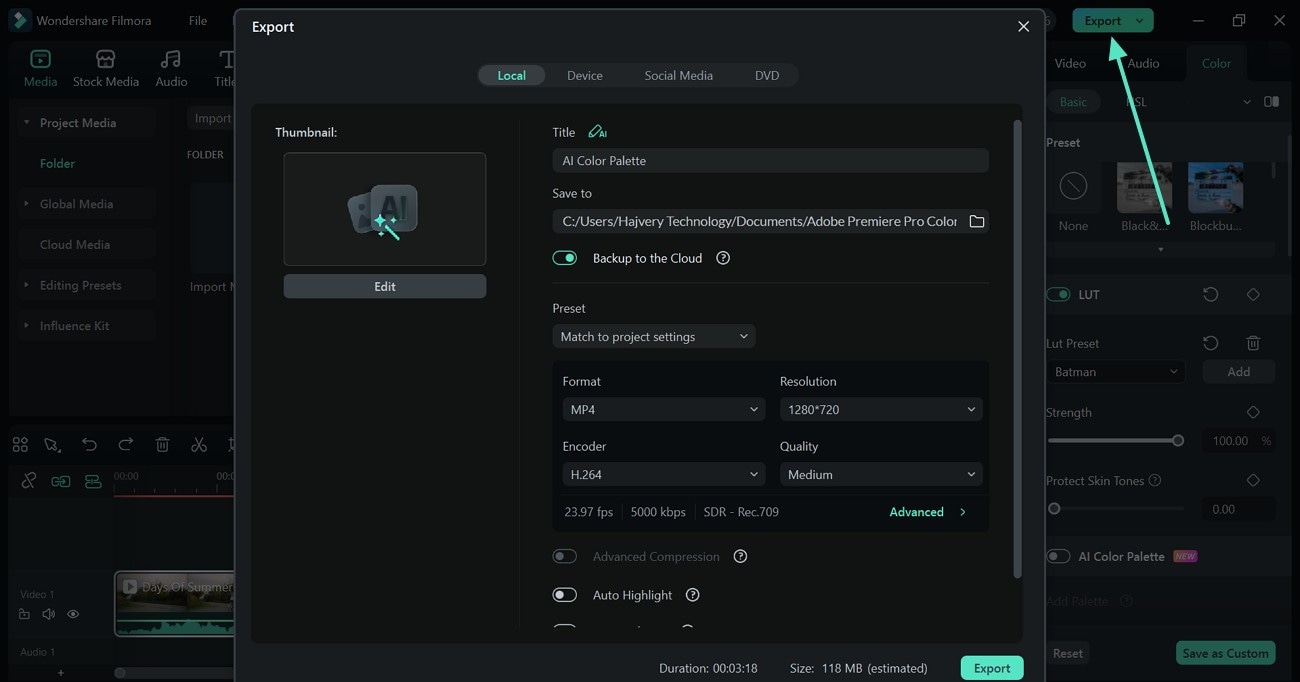Switch to the Social Media tab
The image size is (1300, 682).
(678, 76)
